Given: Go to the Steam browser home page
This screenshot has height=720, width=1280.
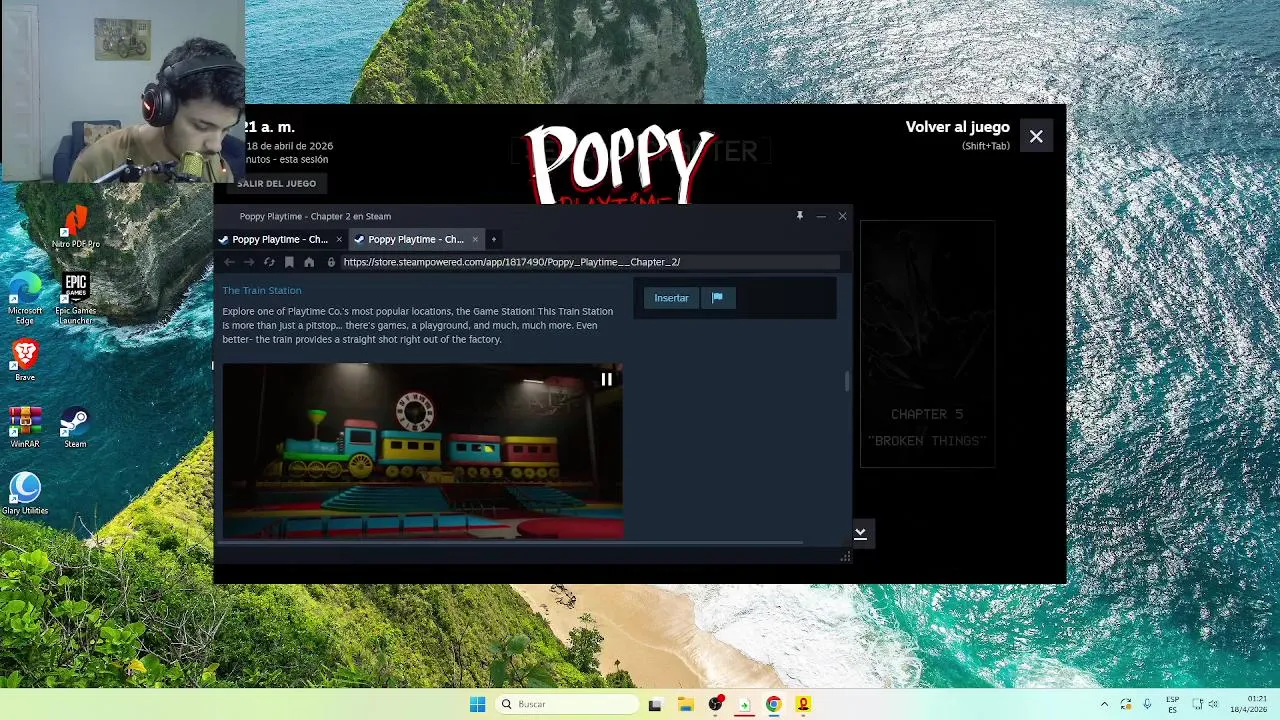Looking at the screenshot, I should tap(309, 262).
